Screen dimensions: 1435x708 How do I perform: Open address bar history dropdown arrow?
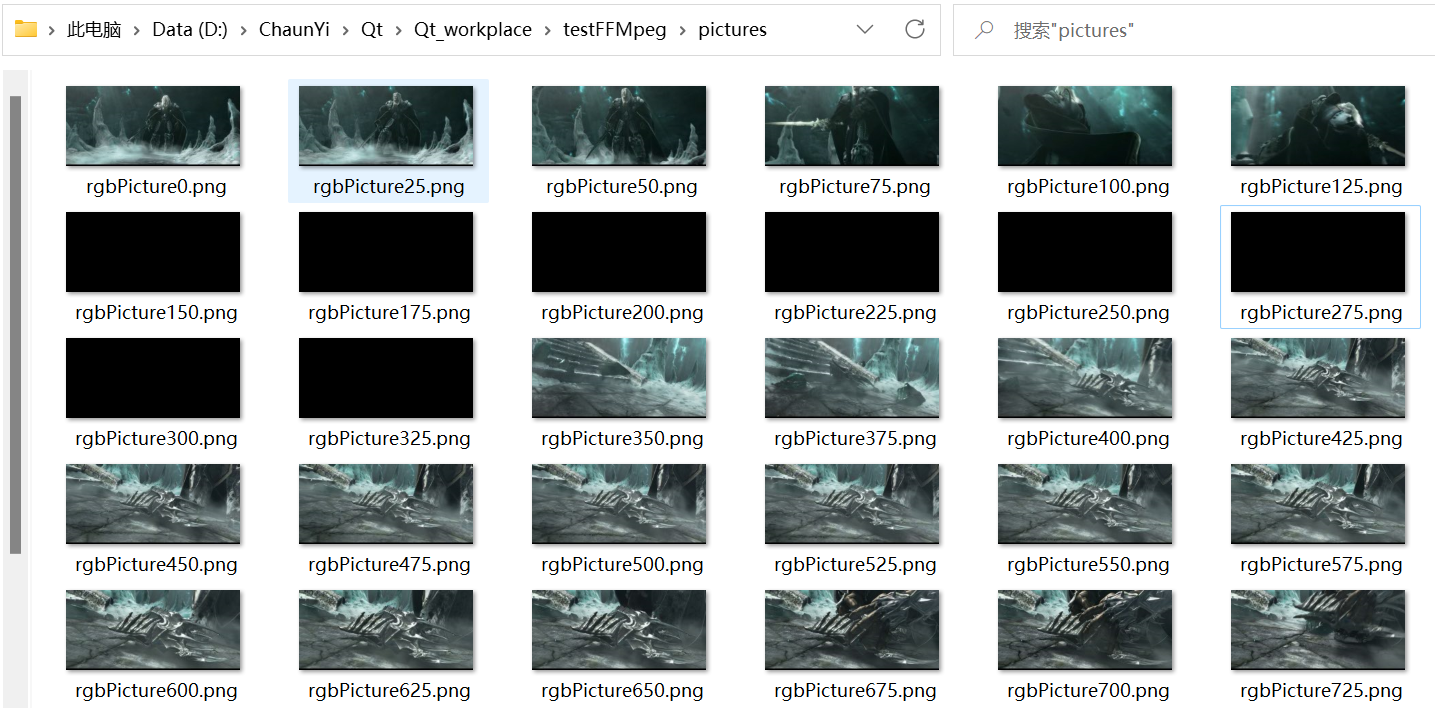click(865, 30)
